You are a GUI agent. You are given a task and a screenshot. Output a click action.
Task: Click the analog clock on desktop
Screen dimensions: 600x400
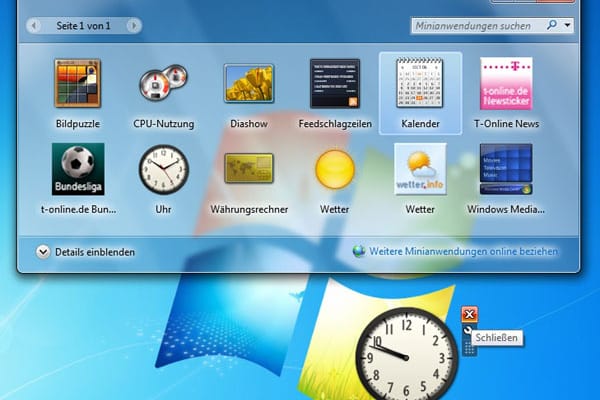(406, 356)
